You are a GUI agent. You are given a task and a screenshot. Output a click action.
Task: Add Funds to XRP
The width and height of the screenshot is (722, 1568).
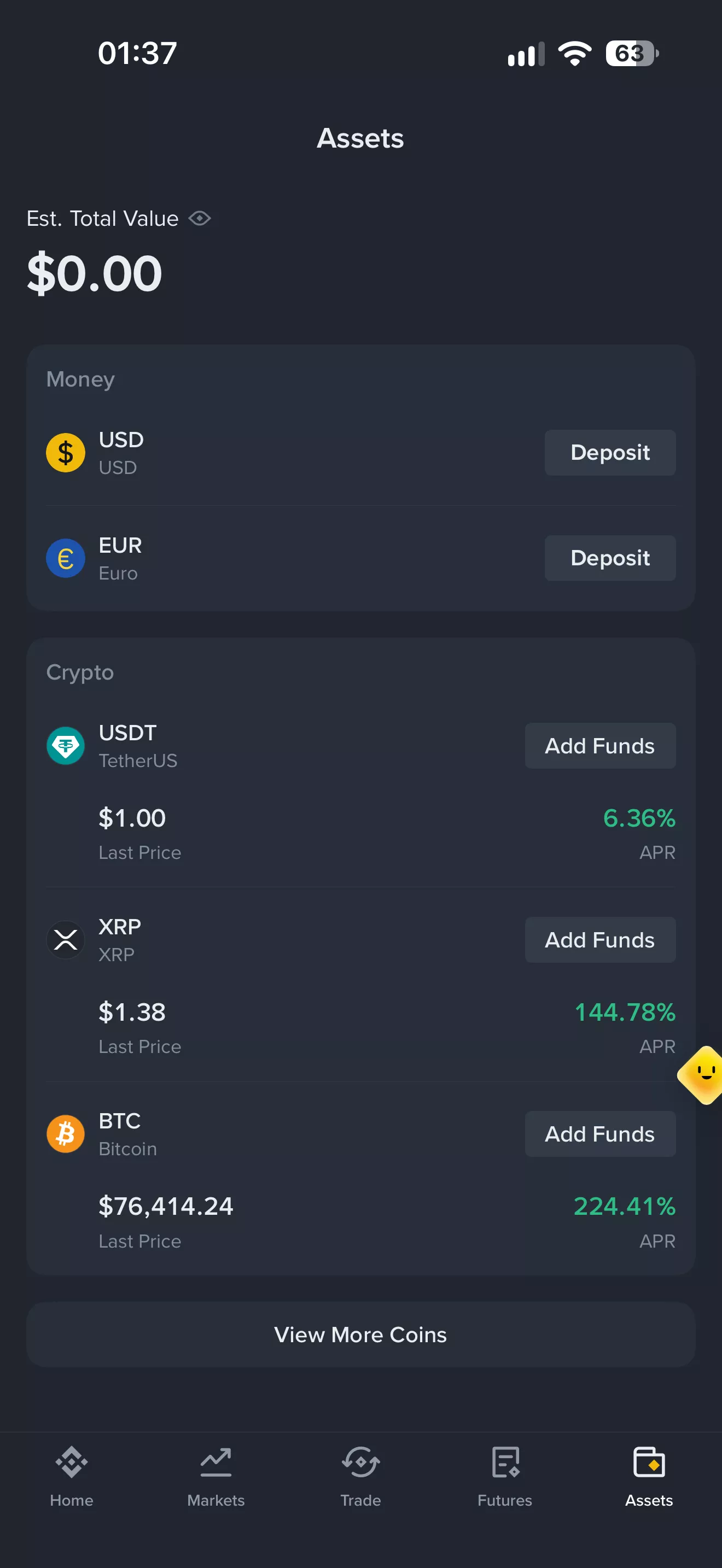[x=600, y=940]
